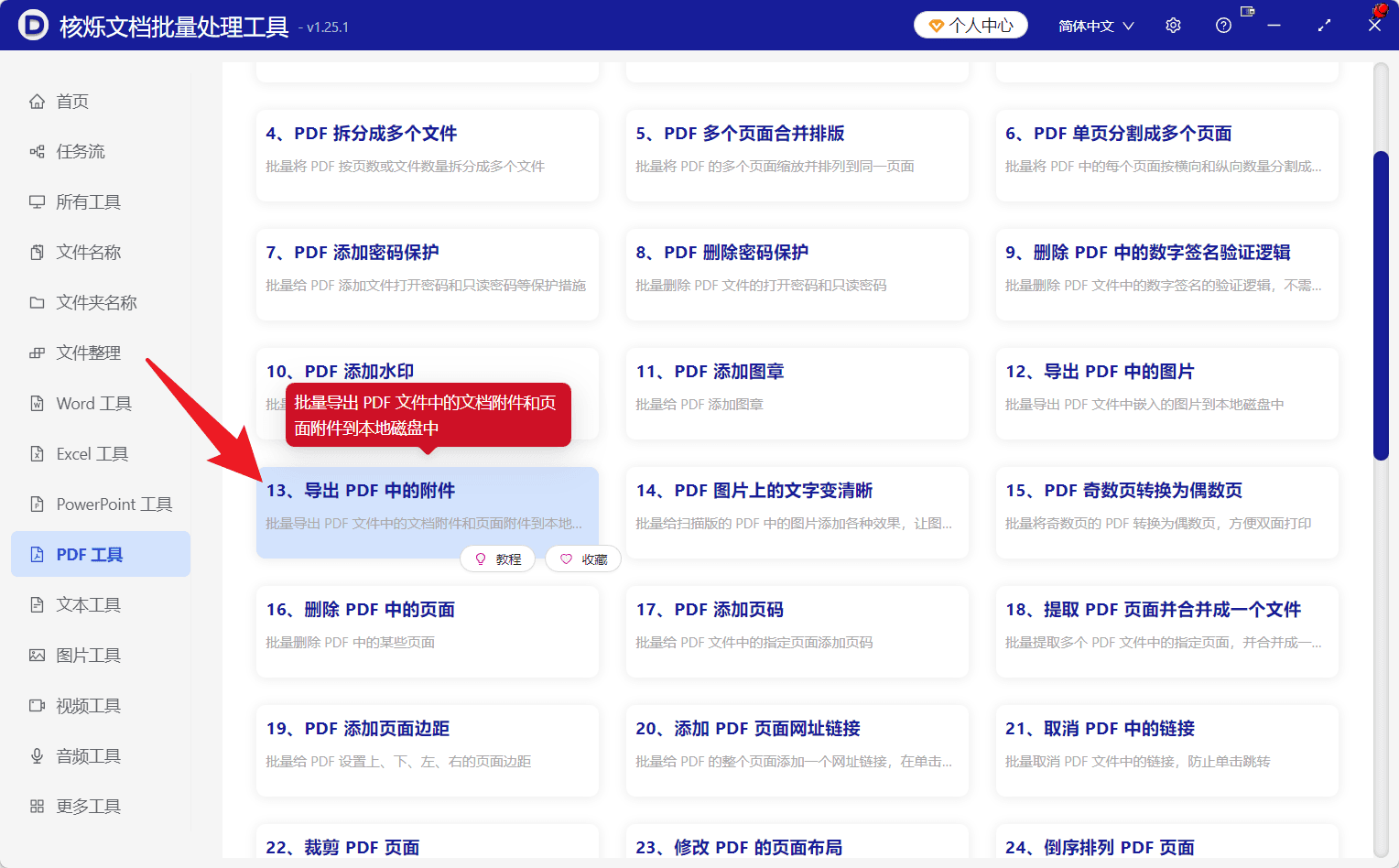Click the PDF document icon in sidebar
Screen dimensions: 1399x868
click(x=37, y=555)
